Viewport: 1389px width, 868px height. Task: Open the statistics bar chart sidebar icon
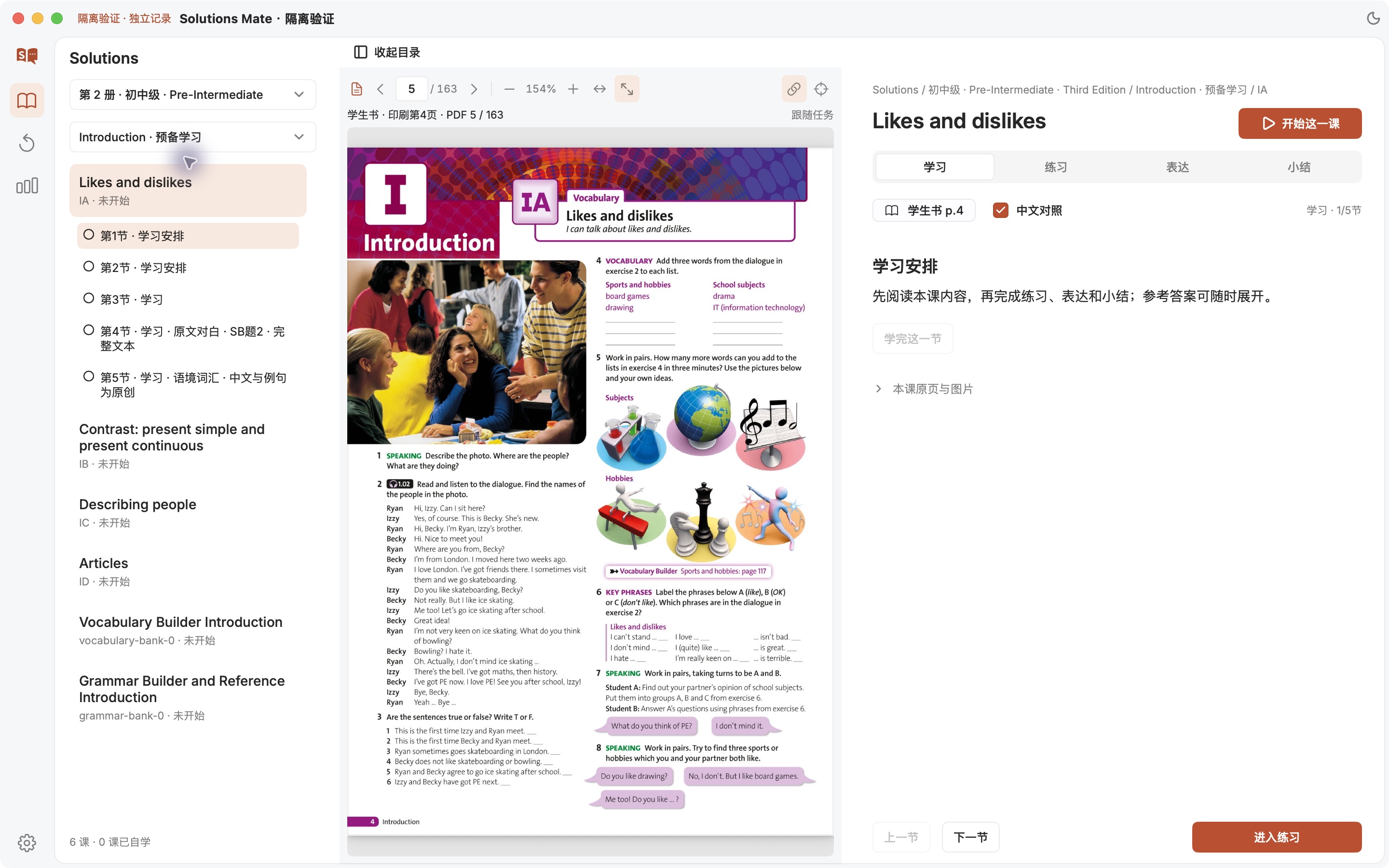27,186
